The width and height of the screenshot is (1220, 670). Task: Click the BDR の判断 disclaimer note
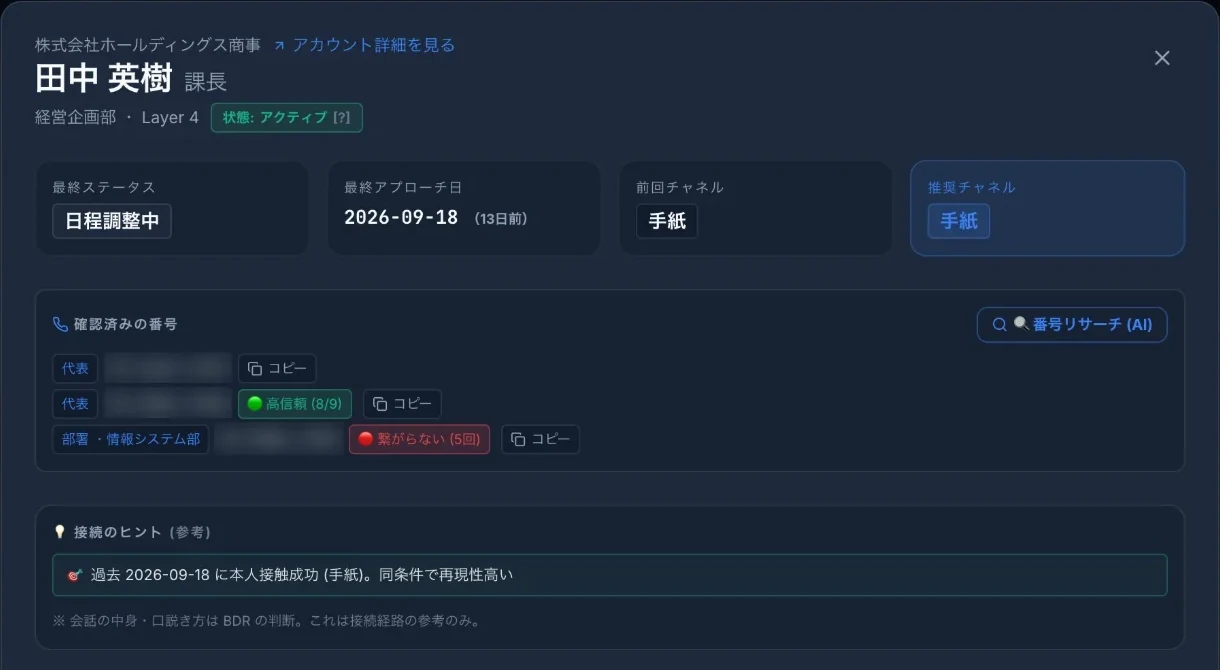(267, 620)
